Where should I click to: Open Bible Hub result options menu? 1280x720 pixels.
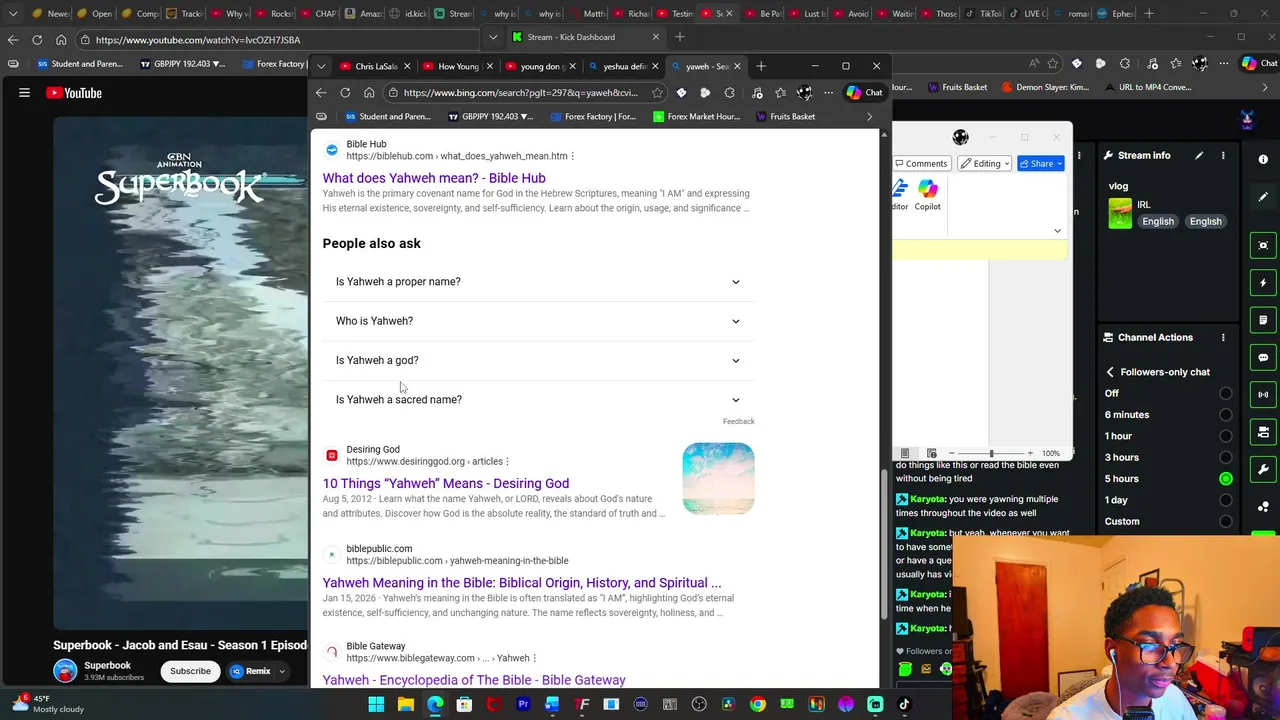click(572, 156)
